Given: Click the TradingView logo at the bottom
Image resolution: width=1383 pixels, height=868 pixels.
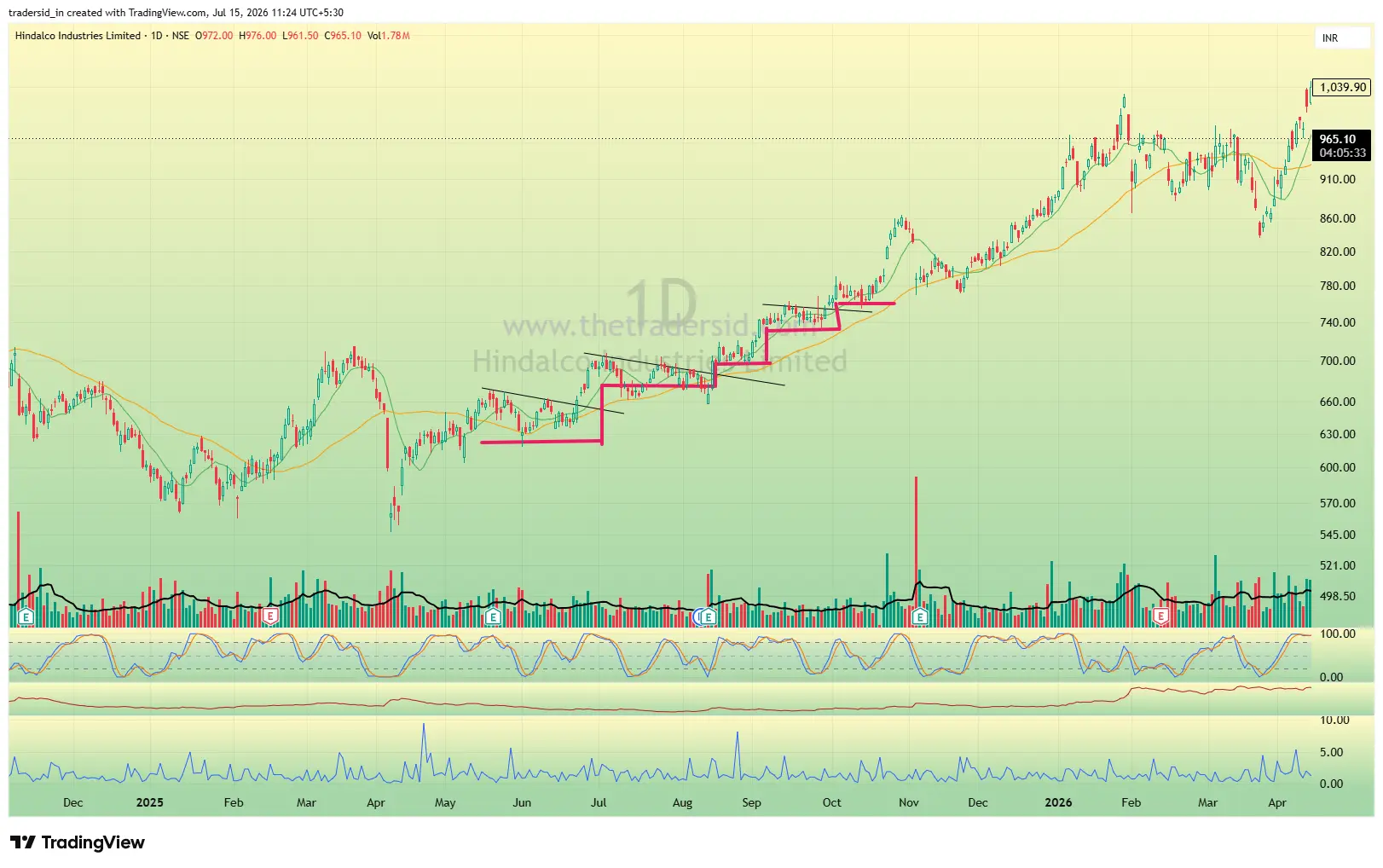Looking at the screenshot, I should click(78, 842).
